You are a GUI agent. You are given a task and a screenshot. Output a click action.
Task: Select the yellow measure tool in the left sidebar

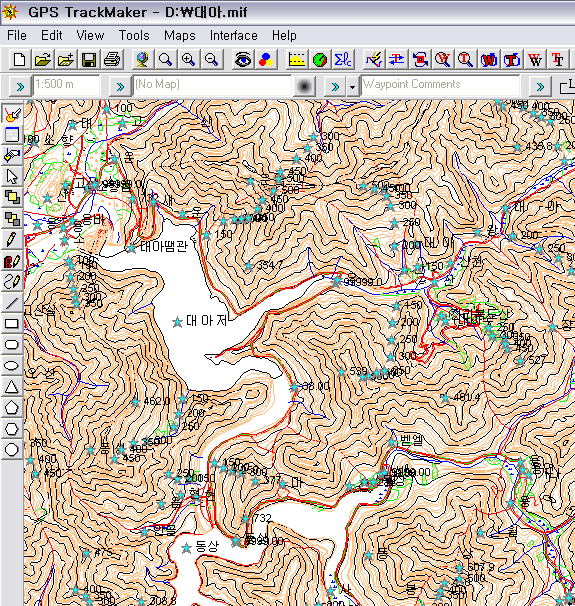(12, 156)
